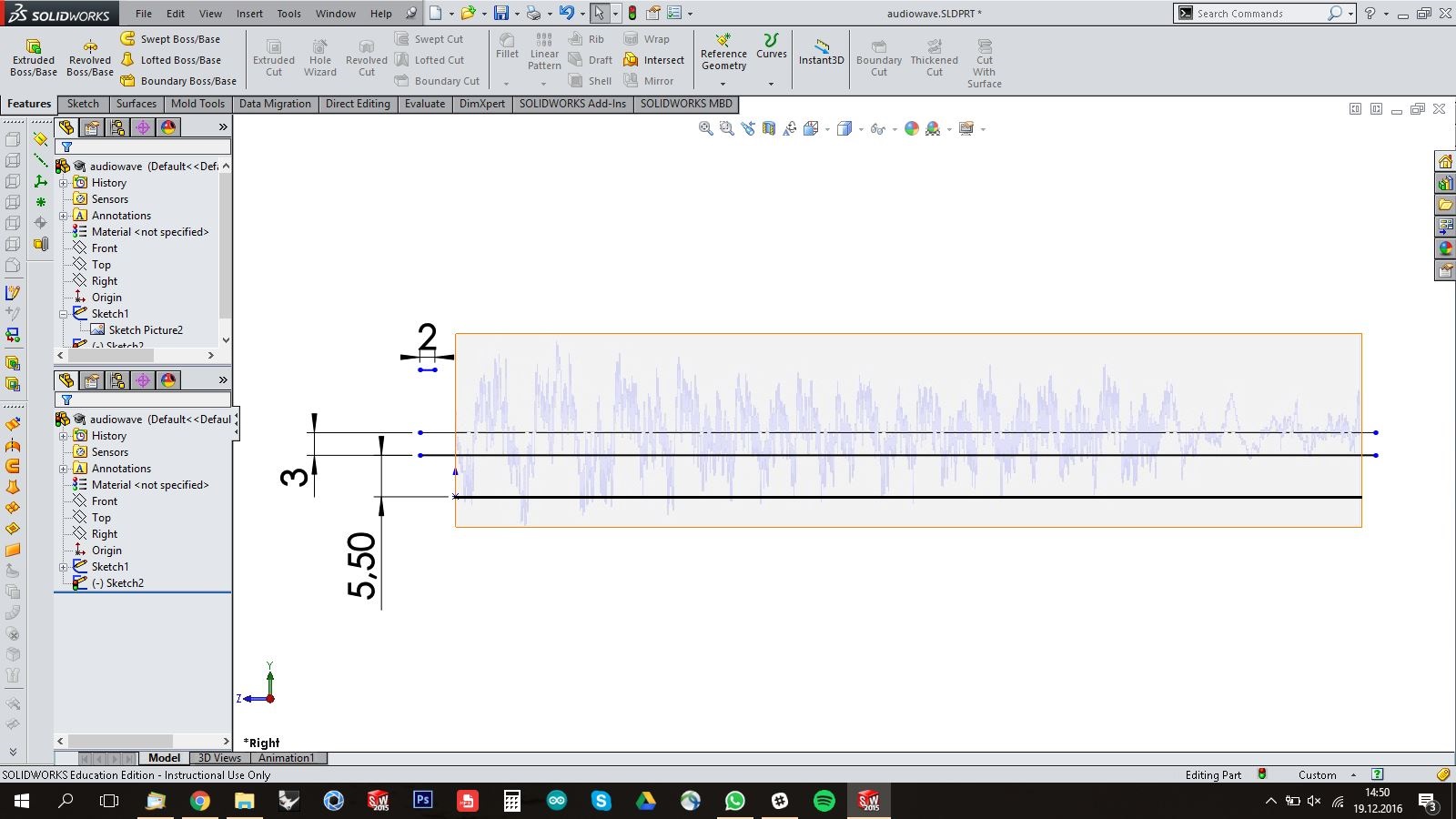The image size is (1456, 819).
Task: Collapse Sketch1 in upper tree
Action: point(64,314)
